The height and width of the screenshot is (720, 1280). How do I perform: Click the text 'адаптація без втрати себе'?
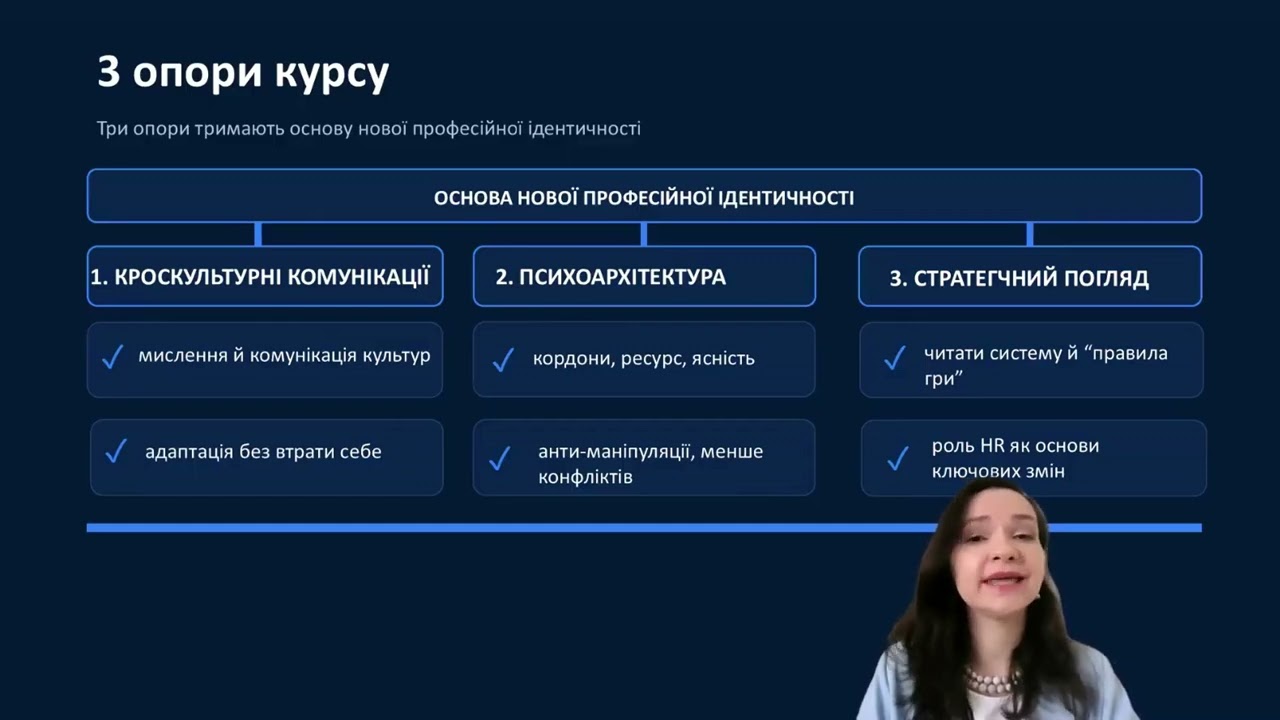pyautogui.click(x=263, y=452)
